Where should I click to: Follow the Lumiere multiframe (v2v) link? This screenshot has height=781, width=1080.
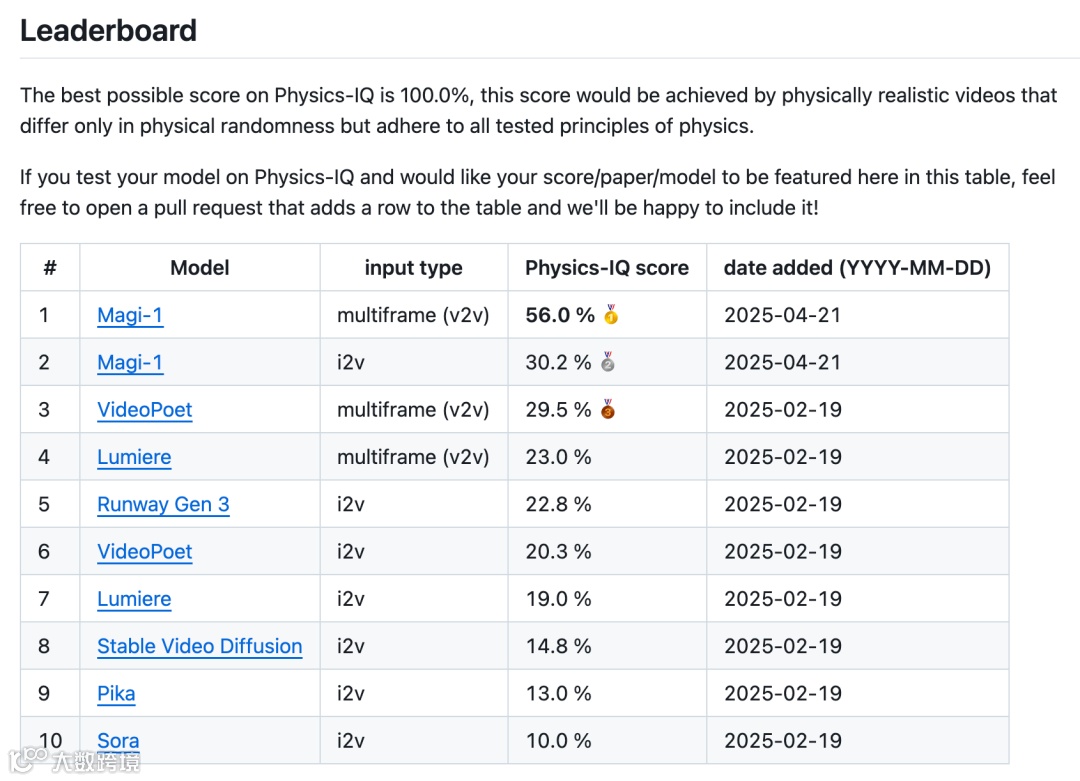click(x=134, y=457)
